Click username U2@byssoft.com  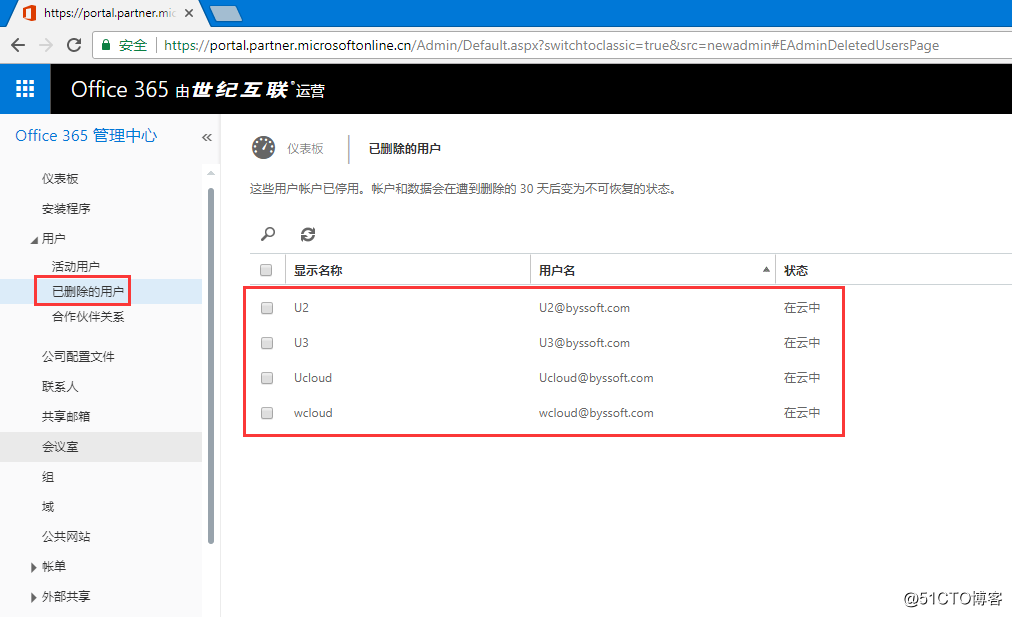[584, 308]
